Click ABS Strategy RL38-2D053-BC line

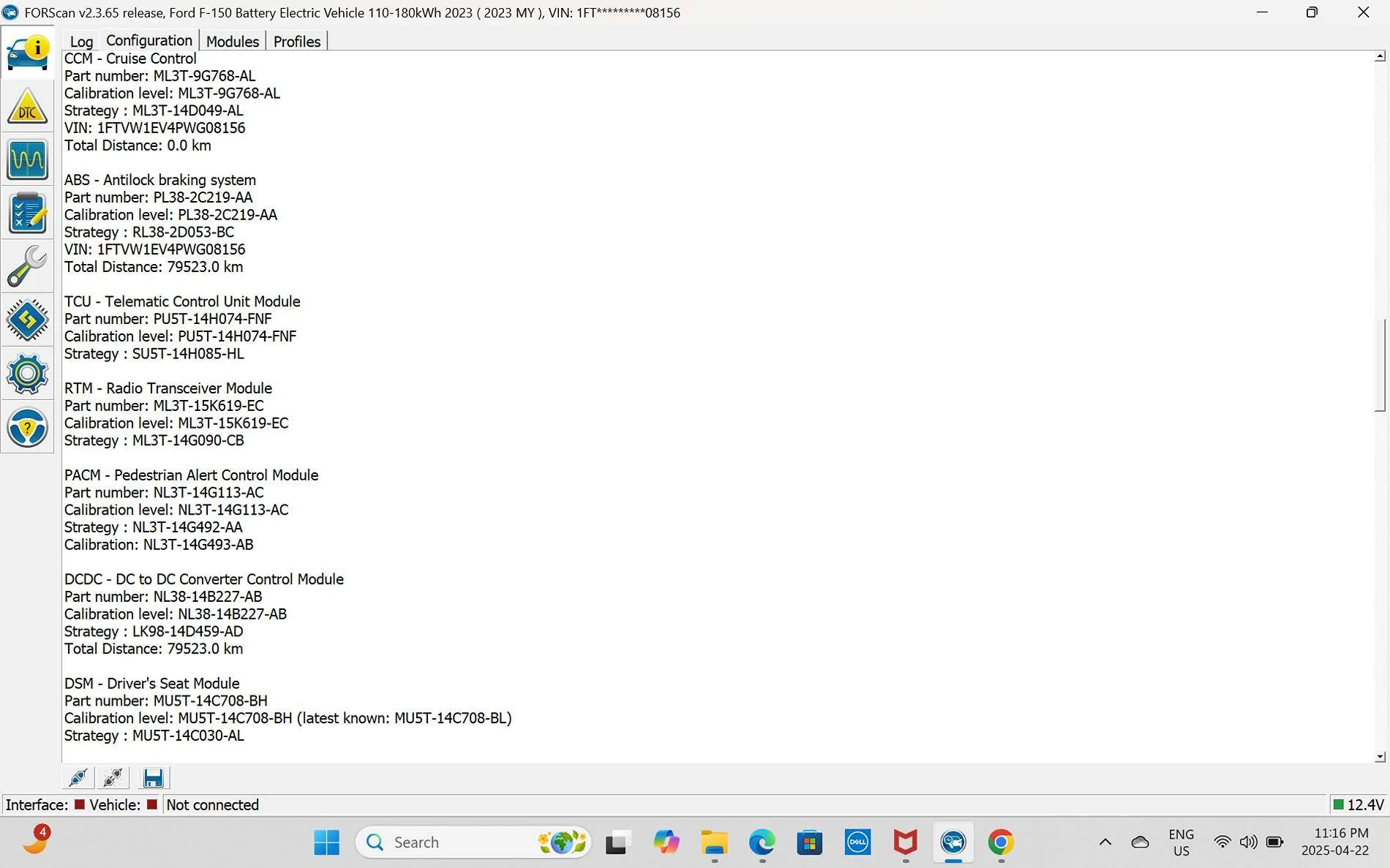149,232
